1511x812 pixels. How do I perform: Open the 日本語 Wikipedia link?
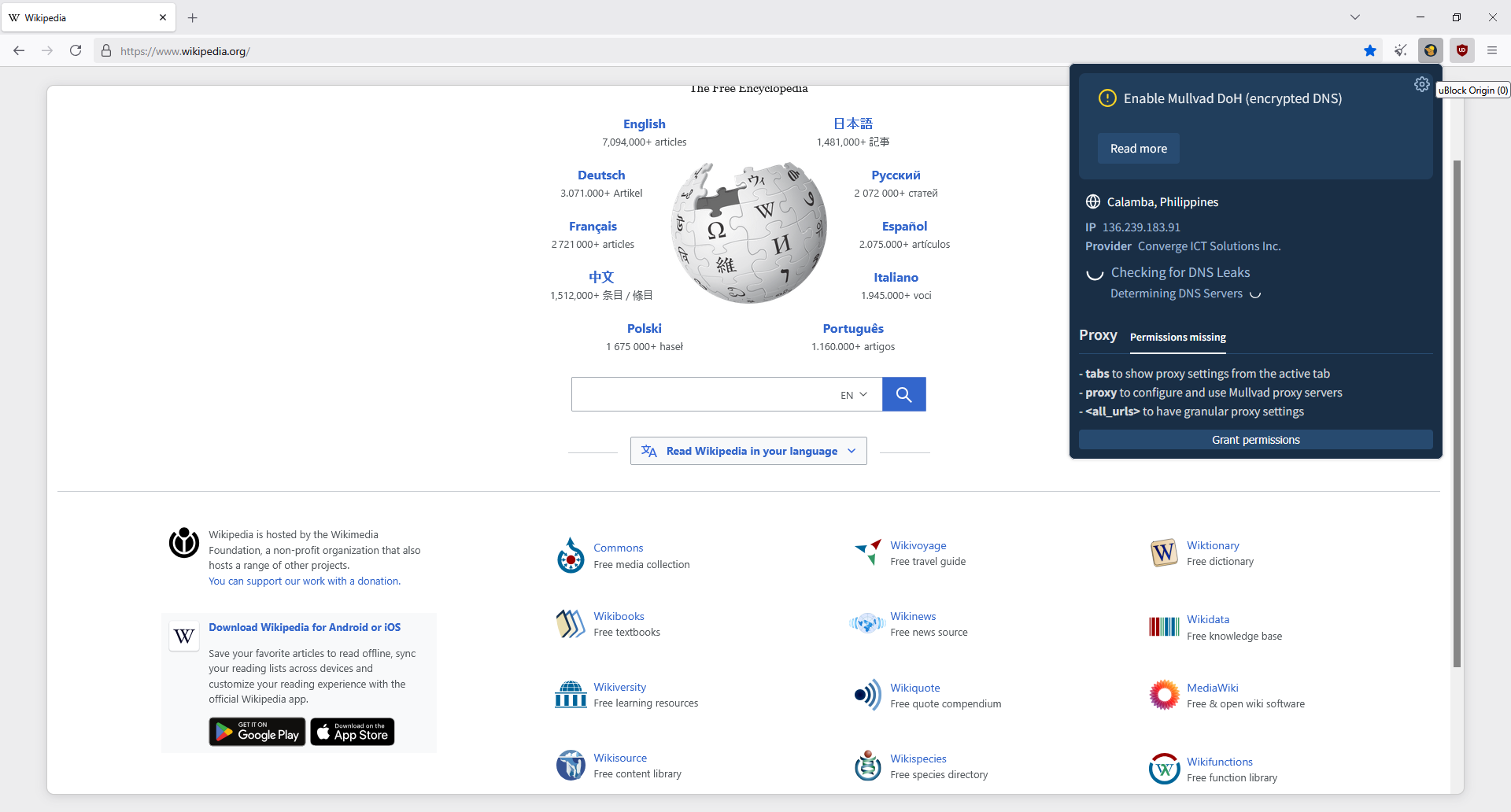[853, 124]
